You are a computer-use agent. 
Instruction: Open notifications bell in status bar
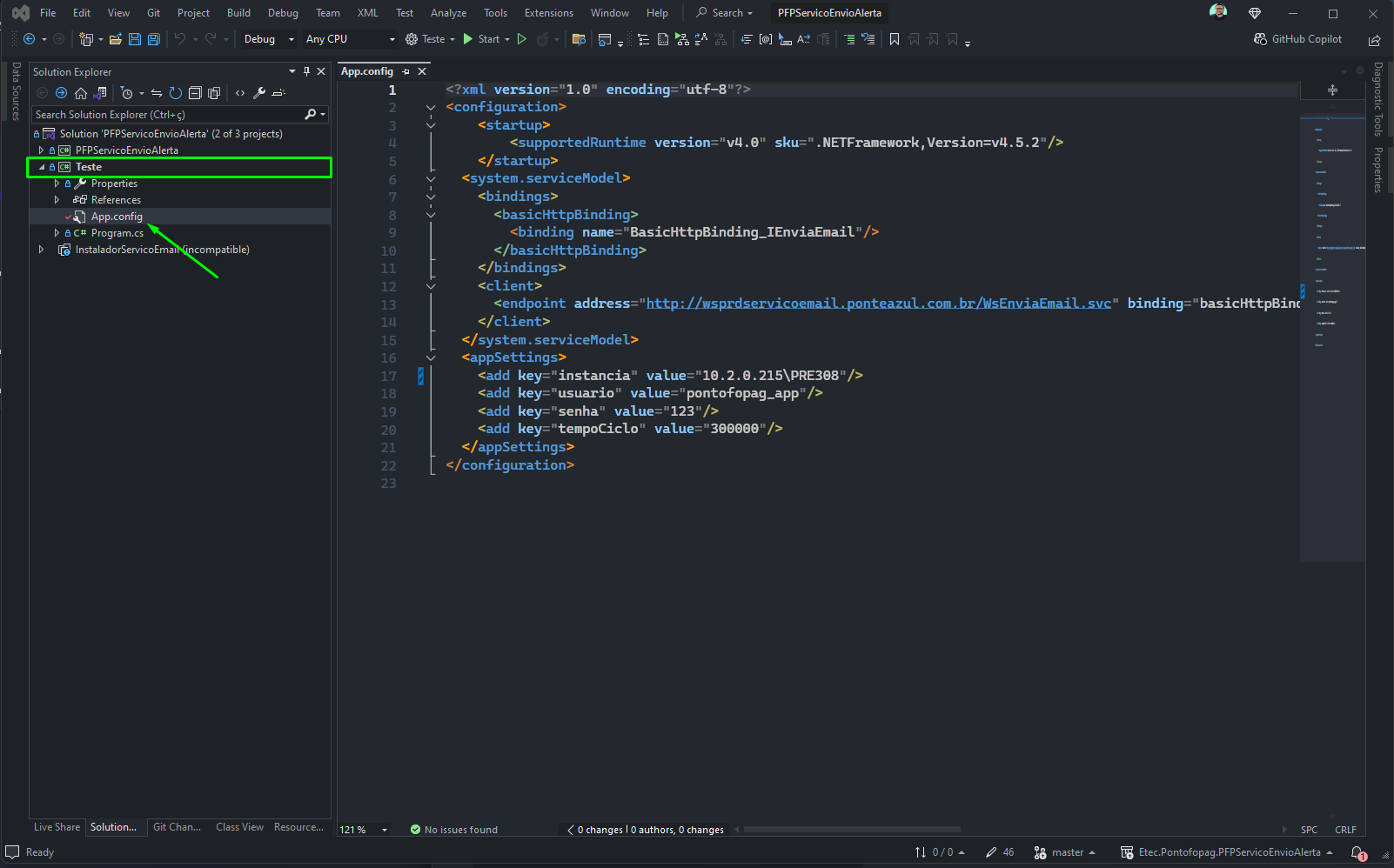(x=1358, y=853)
